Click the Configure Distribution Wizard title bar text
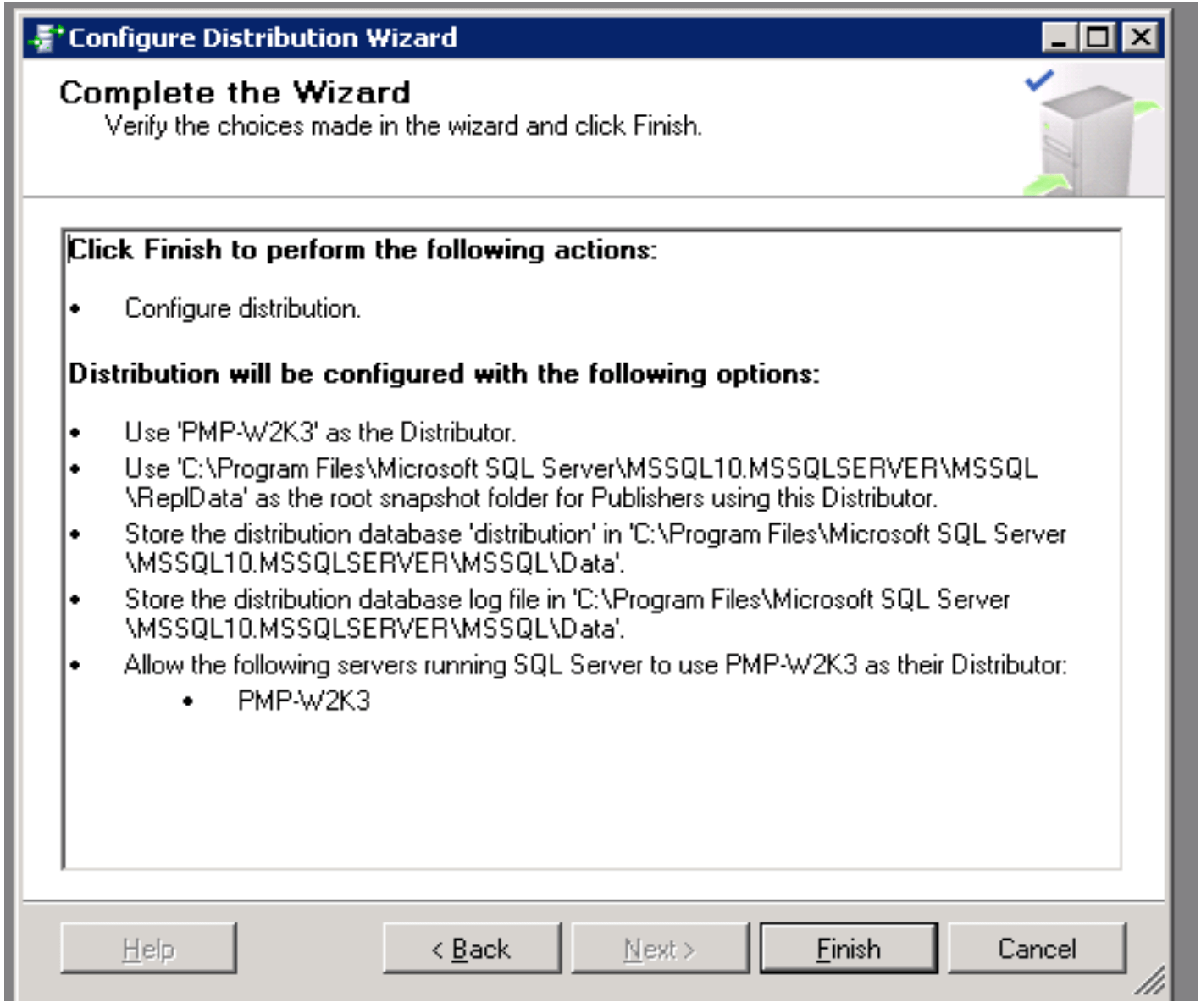The image size is (1201, 1008). pyautogui.click(x=263, y=38)
